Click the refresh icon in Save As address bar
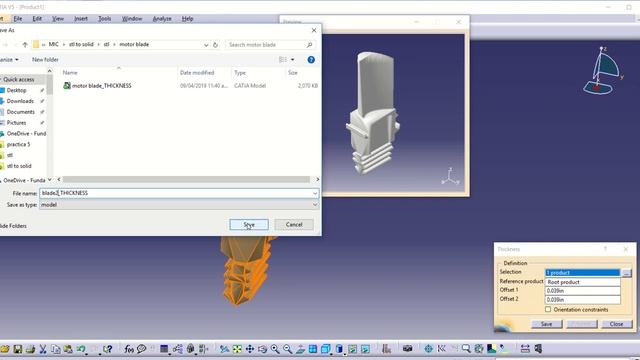This screenshot has width=640, height=360. point(216,44)
